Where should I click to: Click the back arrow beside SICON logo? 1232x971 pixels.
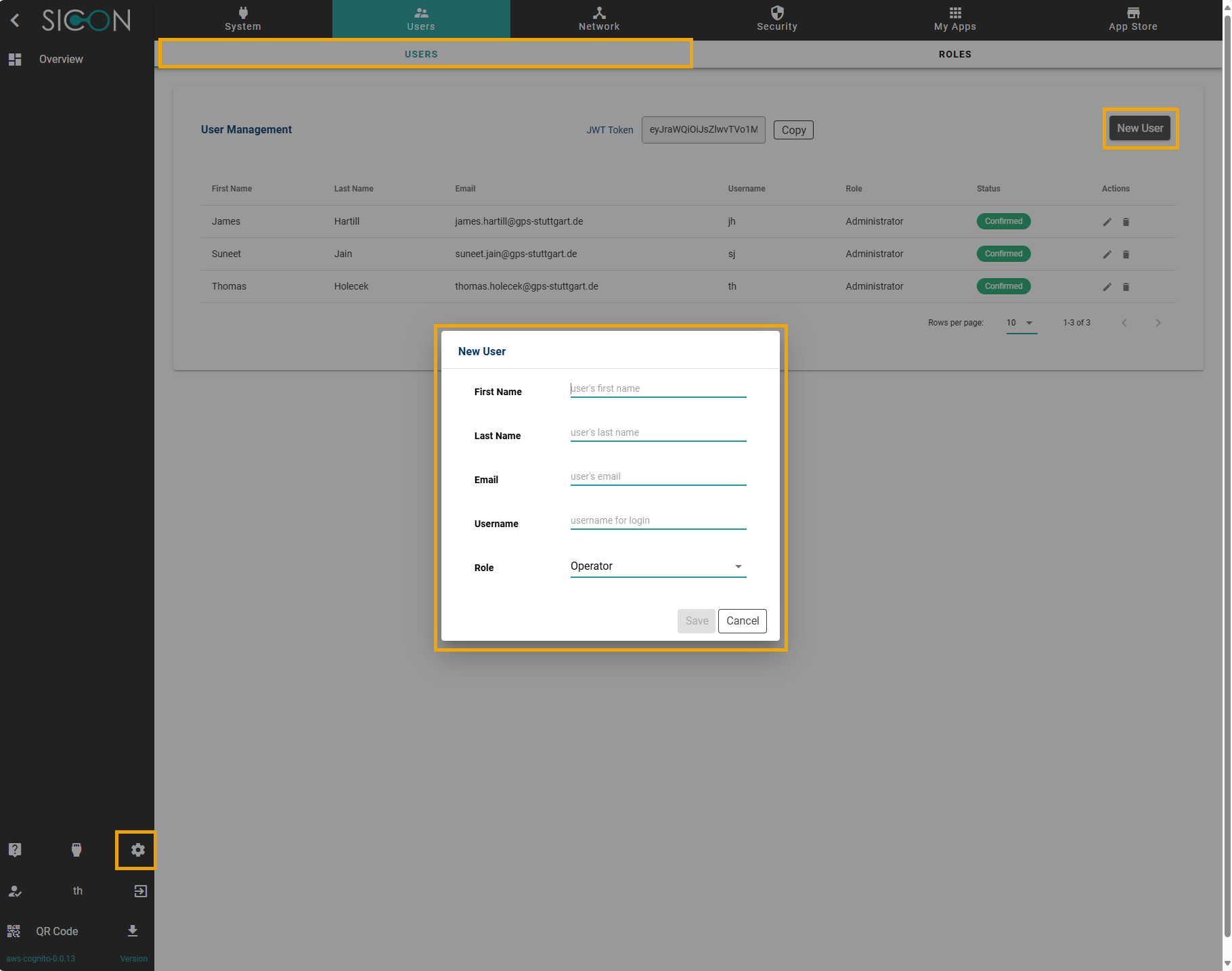(x=15, y=20)
